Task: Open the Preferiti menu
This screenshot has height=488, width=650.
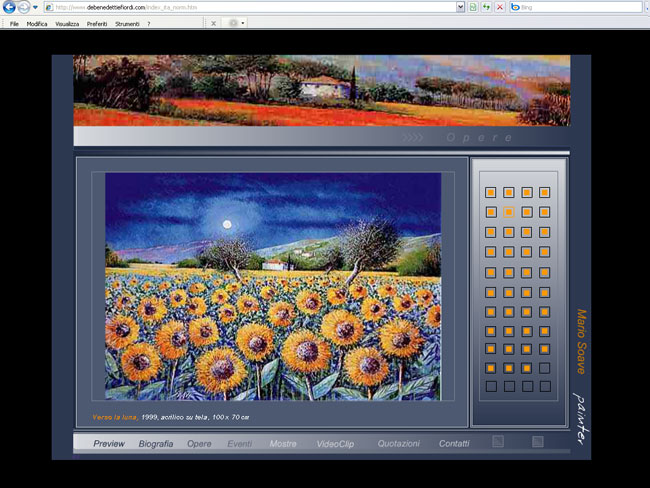Action: (x=97, y=24)
